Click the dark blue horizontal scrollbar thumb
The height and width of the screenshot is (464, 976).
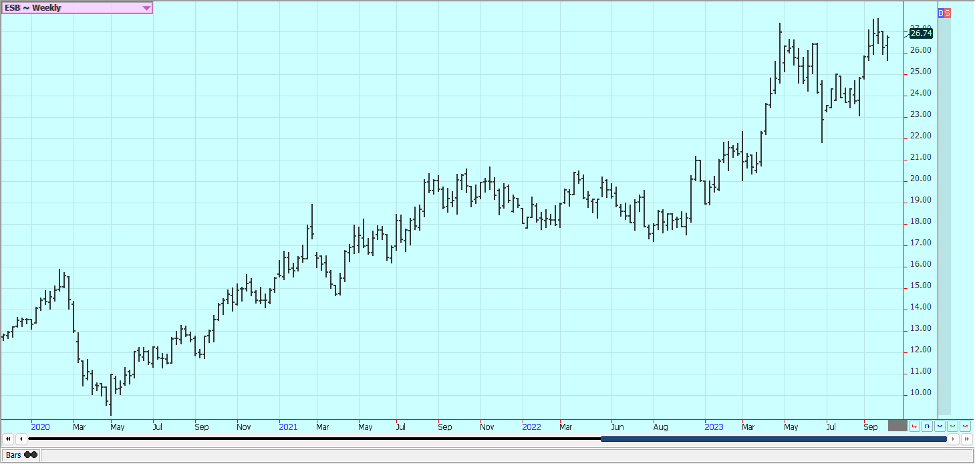click(774, 439)
